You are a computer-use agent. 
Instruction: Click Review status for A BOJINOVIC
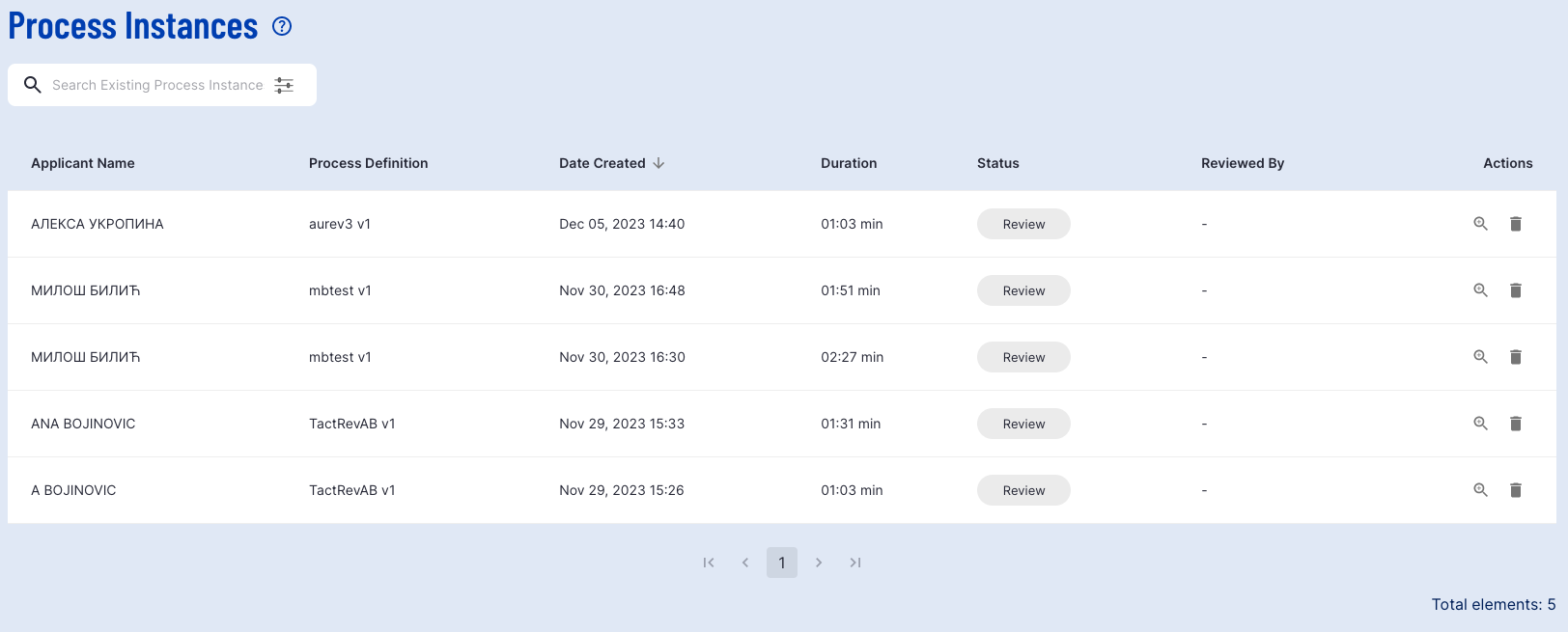point(1023,490)
